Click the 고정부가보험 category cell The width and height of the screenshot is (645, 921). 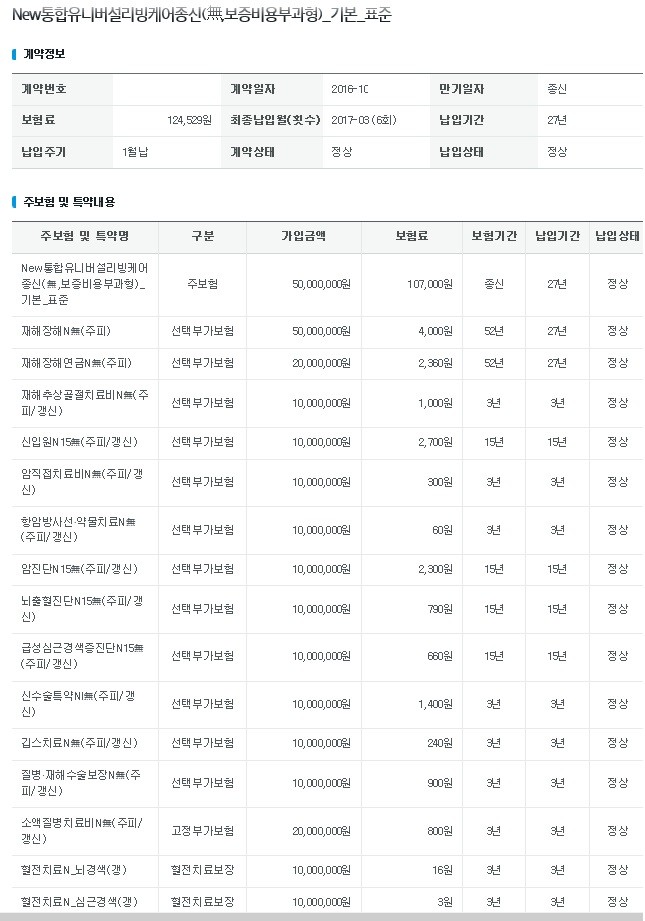click(x=202, y=831)
